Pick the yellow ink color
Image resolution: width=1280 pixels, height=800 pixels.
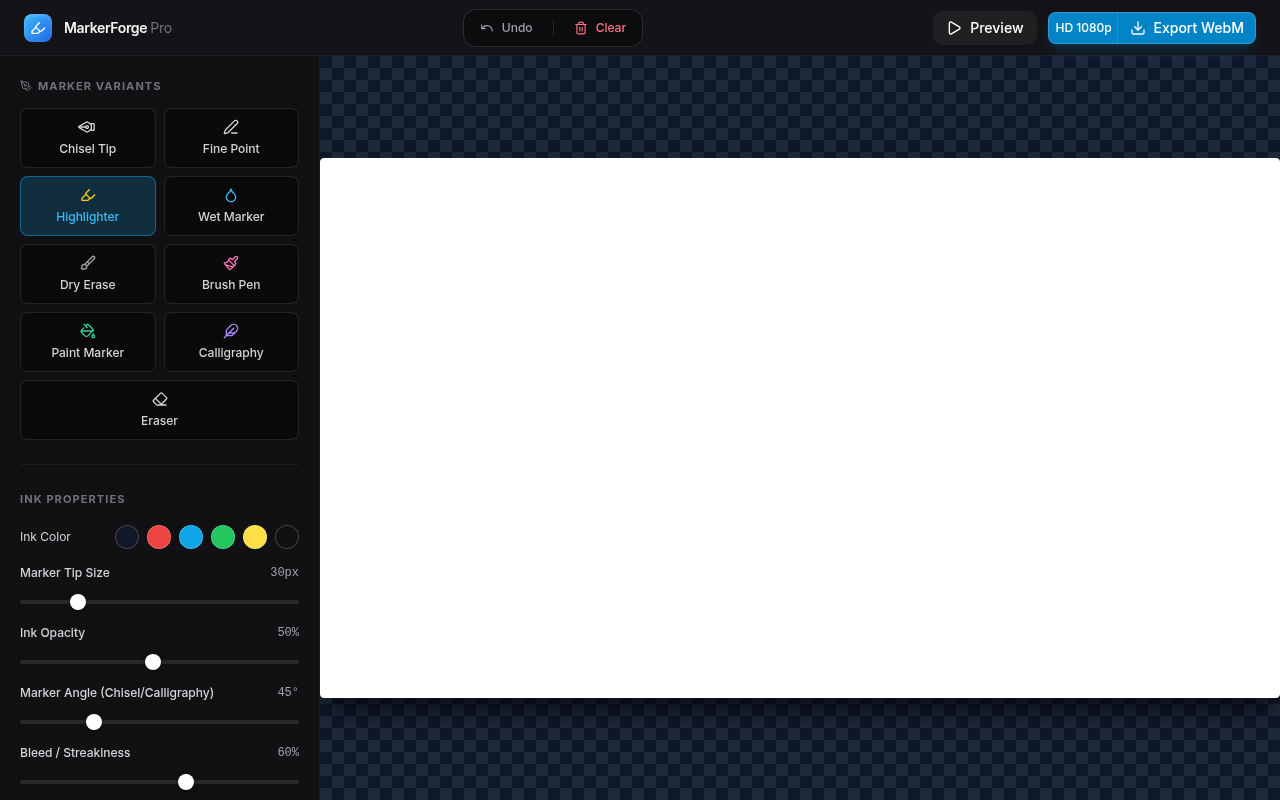click(255, 537)
